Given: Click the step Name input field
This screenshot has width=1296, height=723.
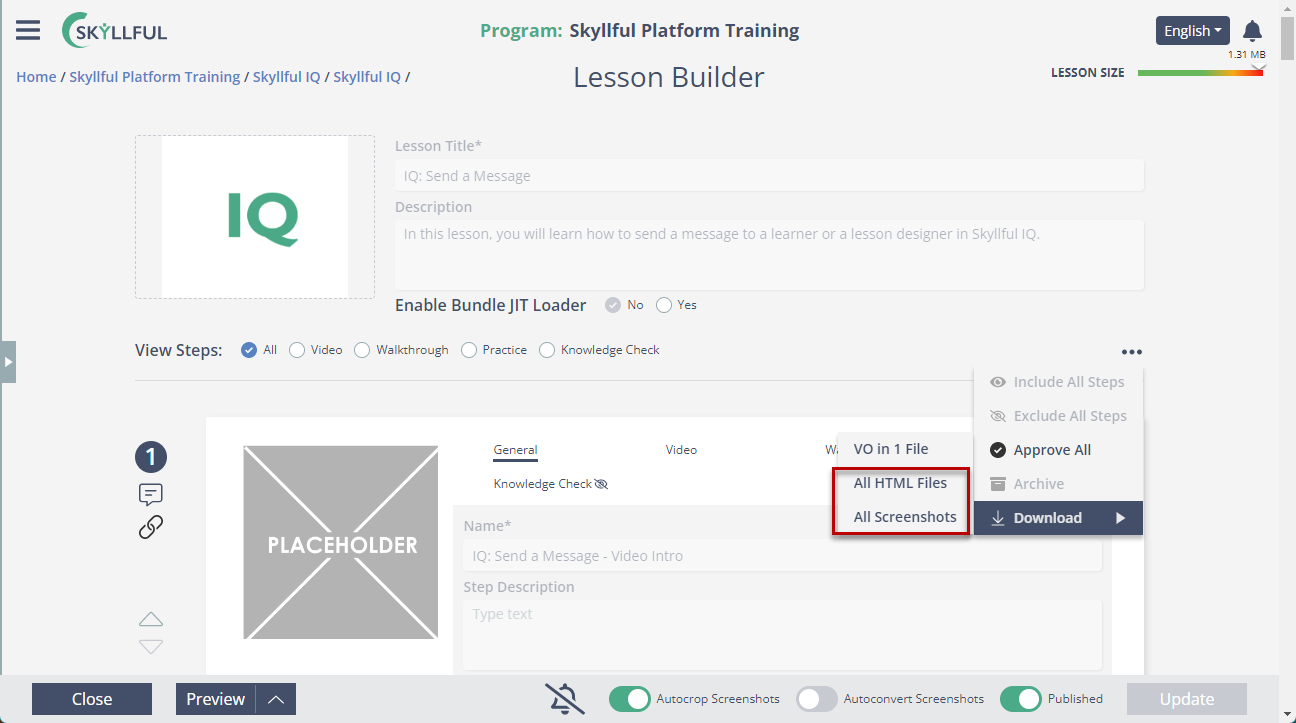Looking at the screenshot, I should click(783, 556).
